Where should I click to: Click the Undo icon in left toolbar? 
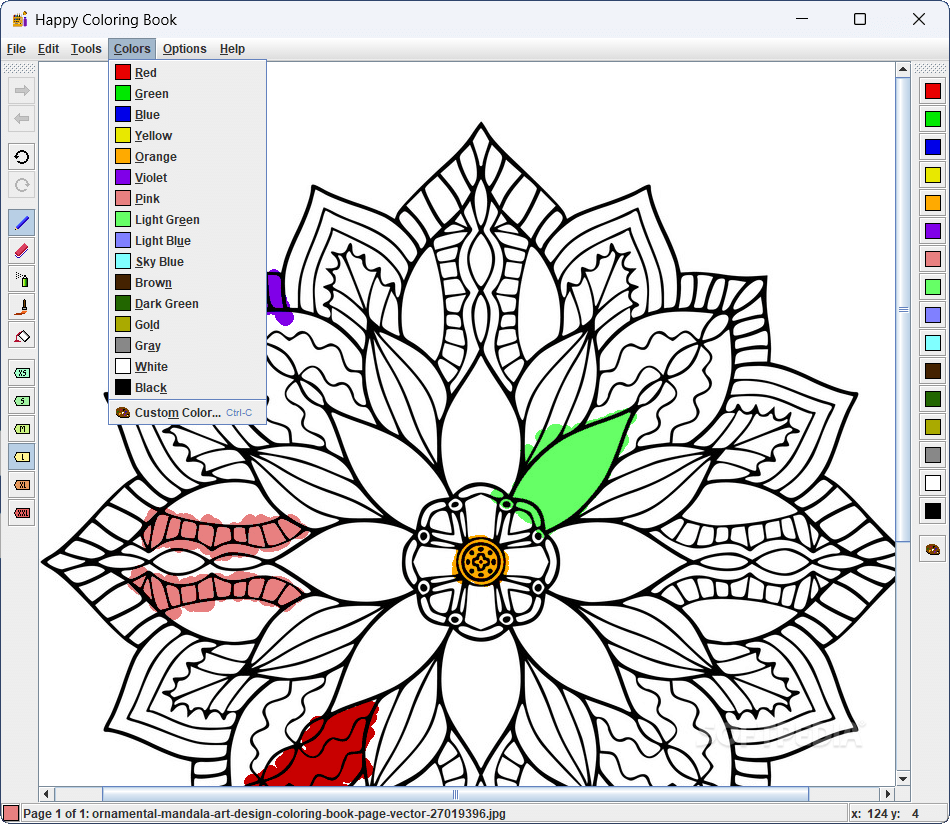pos(22,158)
